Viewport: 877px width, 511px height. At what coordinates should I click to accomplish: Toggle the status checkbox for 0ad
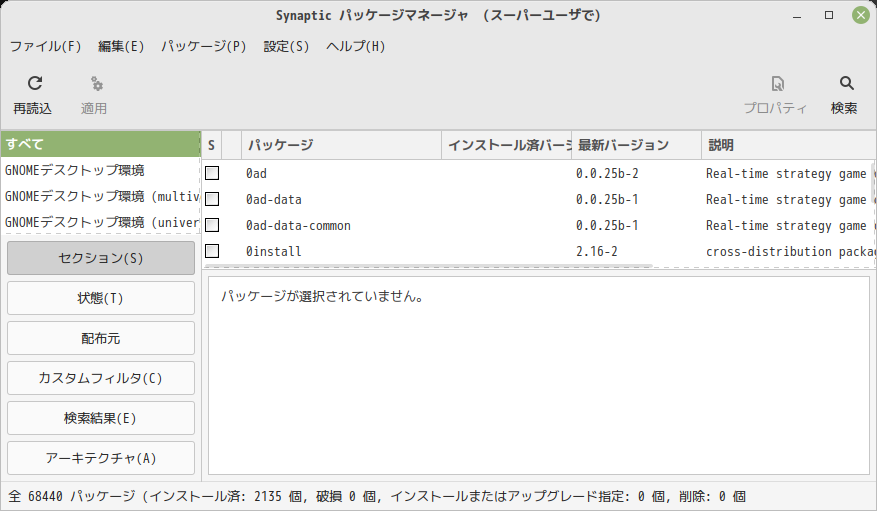[212, 173]
